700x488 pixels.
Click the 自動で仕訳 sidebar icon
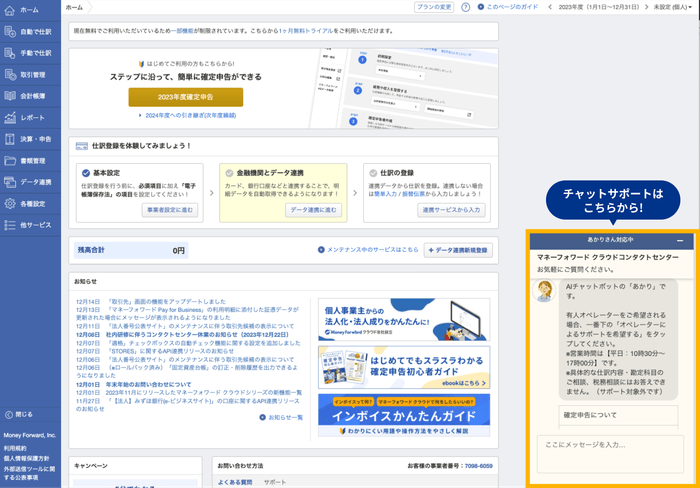click(x=9, y=31)
